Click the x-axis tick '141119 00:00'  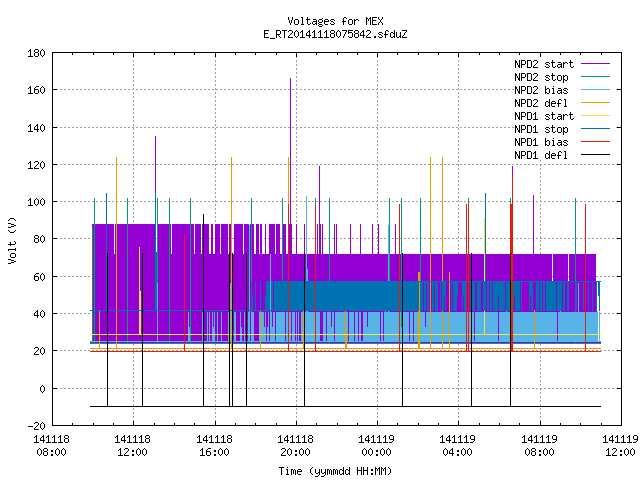376,446
